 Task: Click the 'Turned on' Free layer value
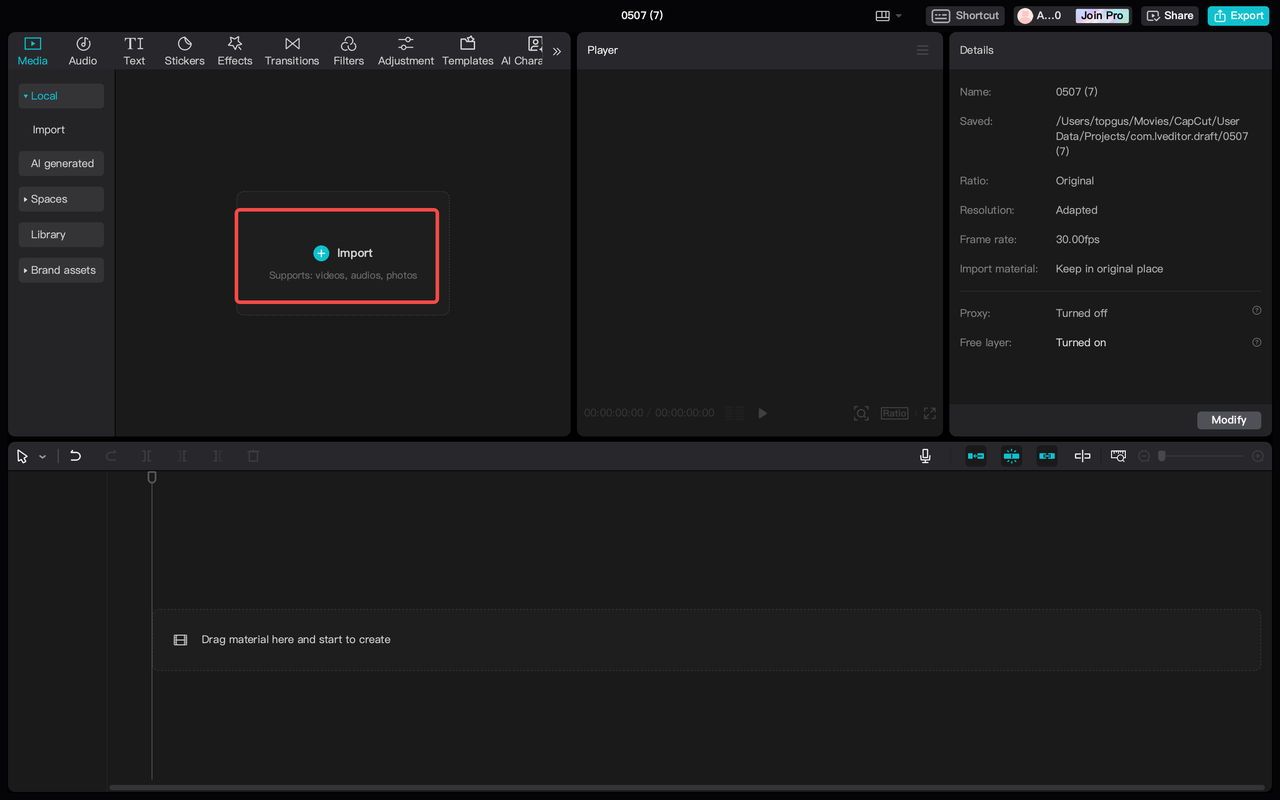coord(1081,342)
